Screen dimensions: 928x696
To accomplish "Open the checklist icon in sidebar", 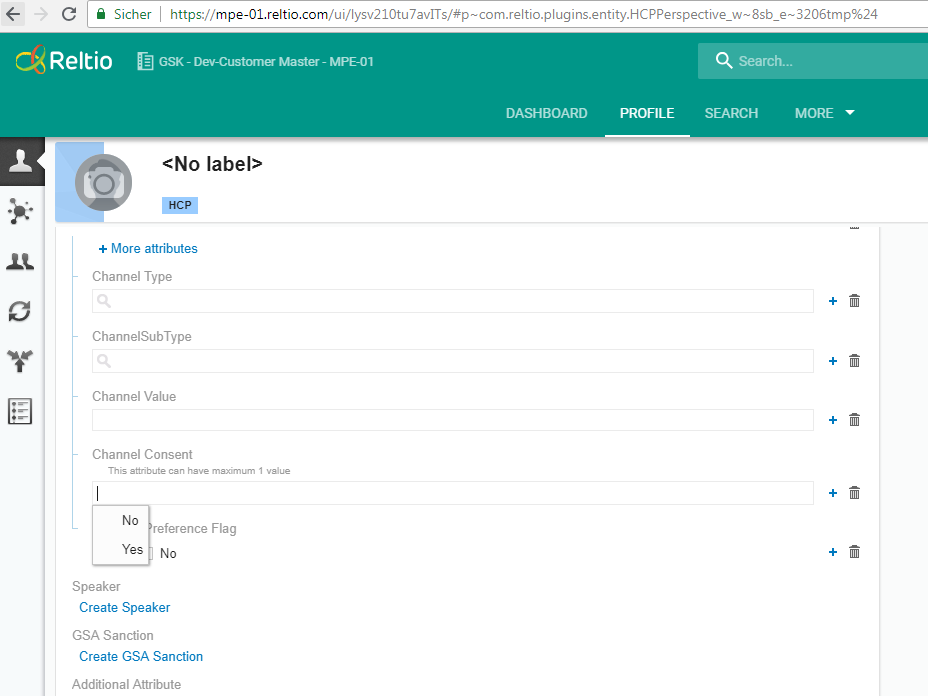I will point(20,411).
